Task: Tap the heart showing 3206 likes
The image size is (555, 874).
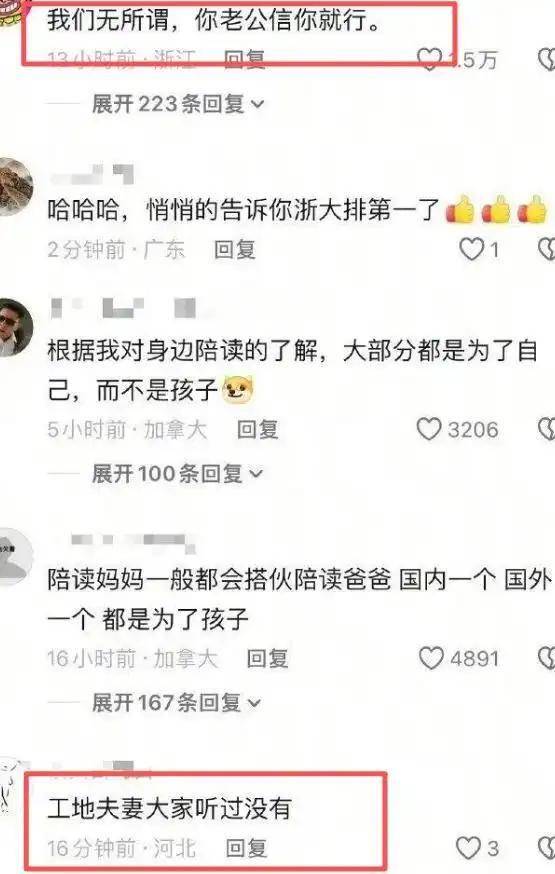Action: point(429,429)
